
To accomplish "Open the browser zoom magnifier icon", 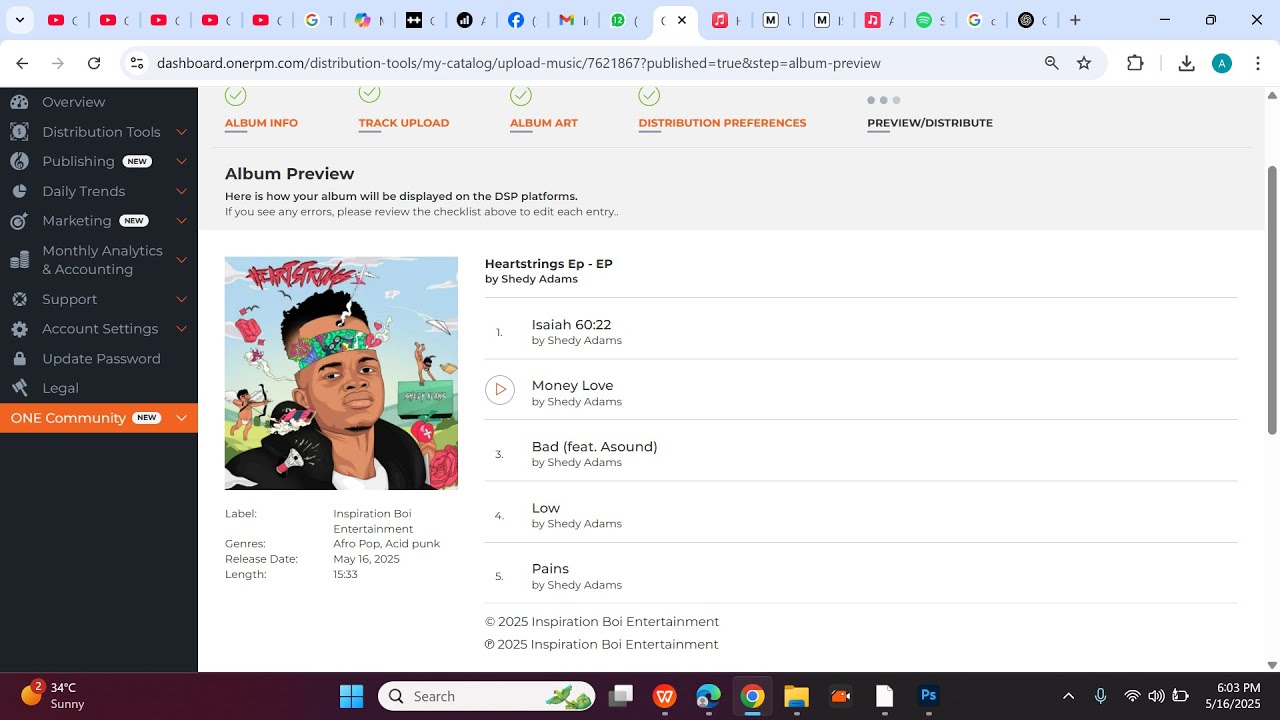I will 1052,63.
